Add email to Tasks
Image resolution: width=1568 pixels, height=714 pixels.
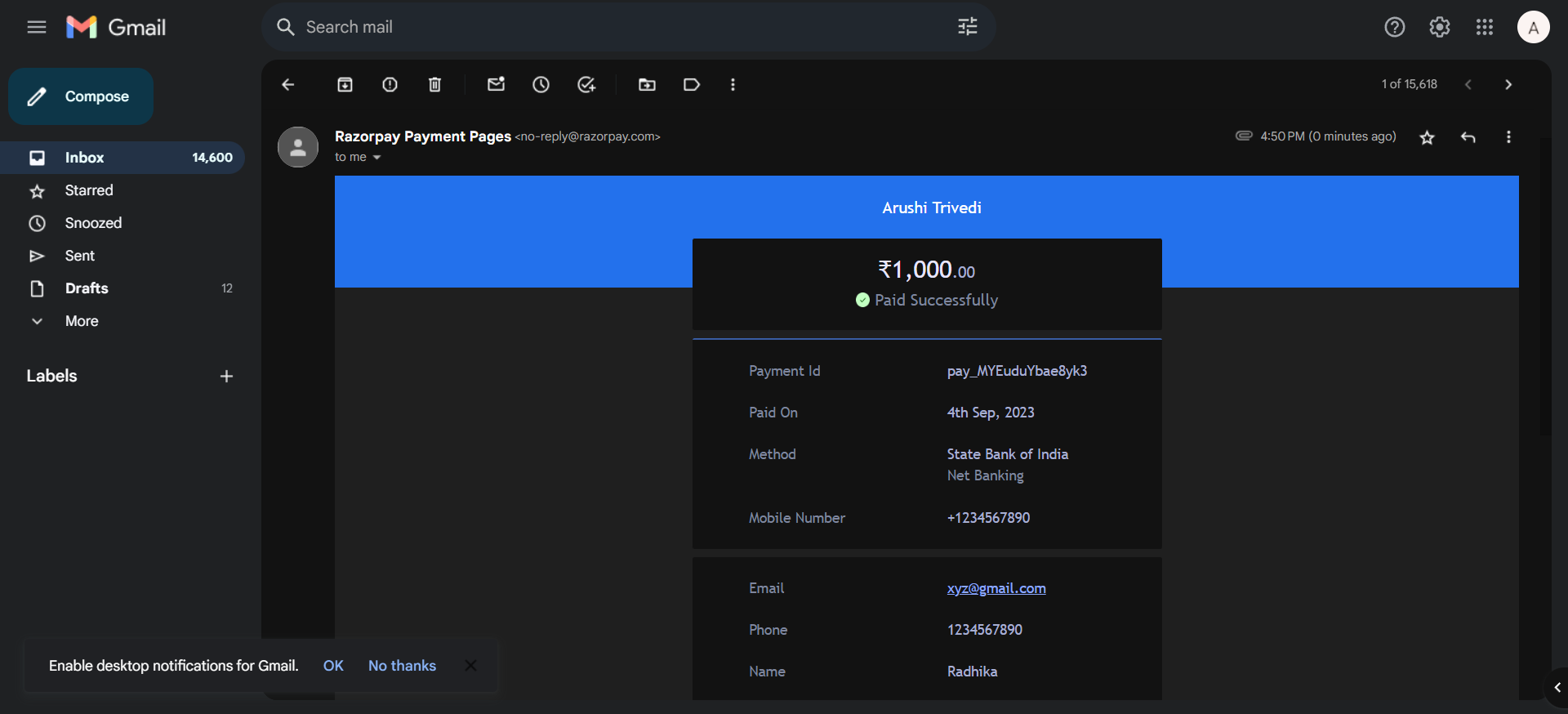[x=586, y=84]
